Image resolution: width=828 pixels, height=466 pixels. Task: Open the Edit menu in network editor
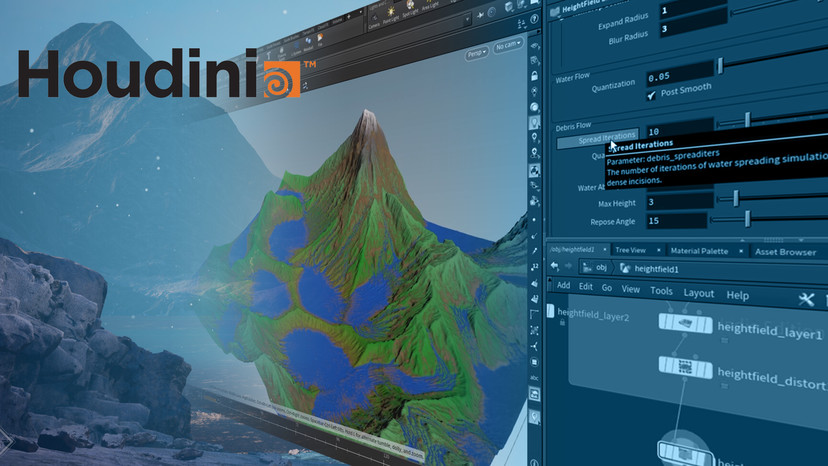[x=586, y=286]
